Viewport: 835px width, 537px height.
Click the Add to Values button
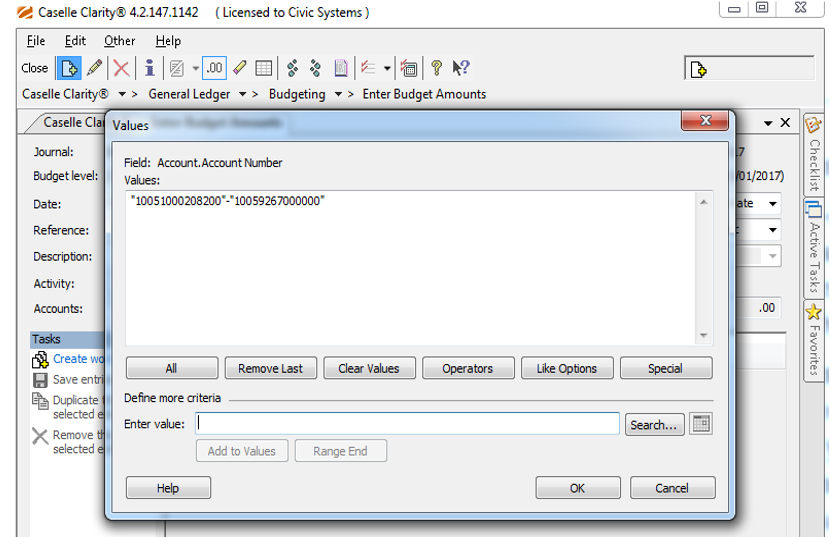pos(242,451)
